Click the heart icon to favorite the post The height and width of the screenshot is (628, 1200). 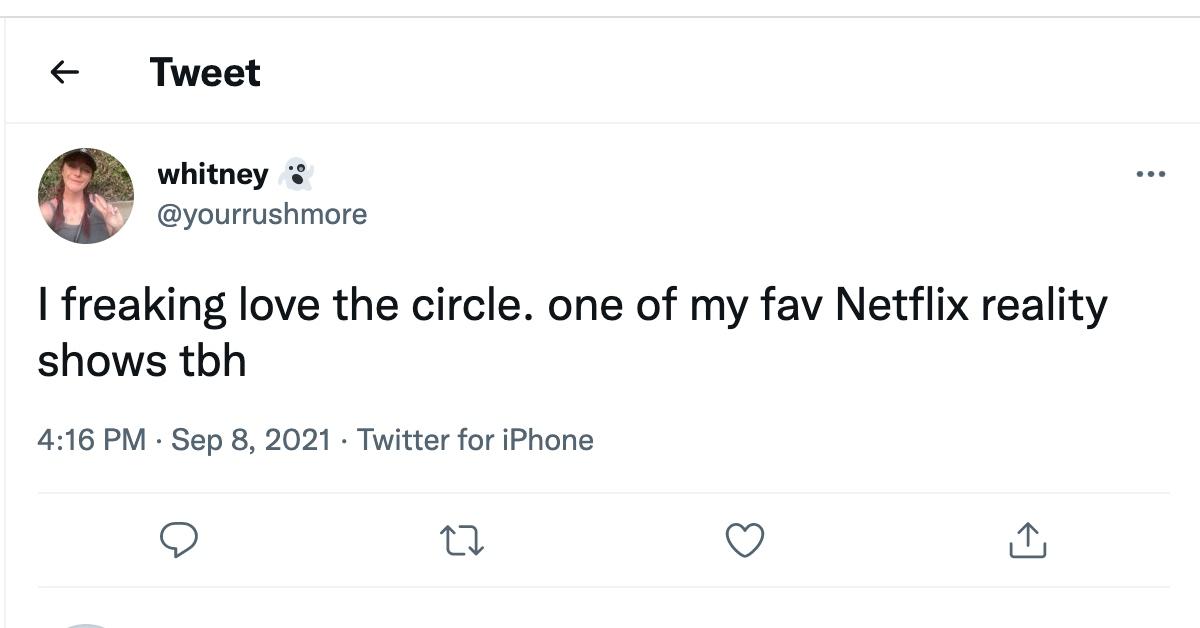(x=744, y=541)
